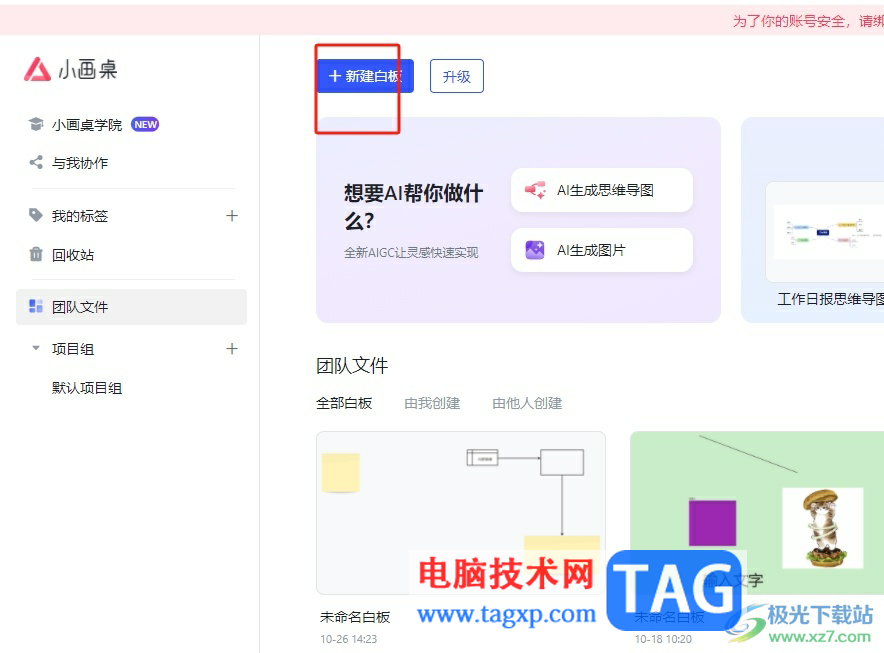Screen dimensions: 884x653
Task: Select 默认项目组 tree item
Action: [87, 388]
